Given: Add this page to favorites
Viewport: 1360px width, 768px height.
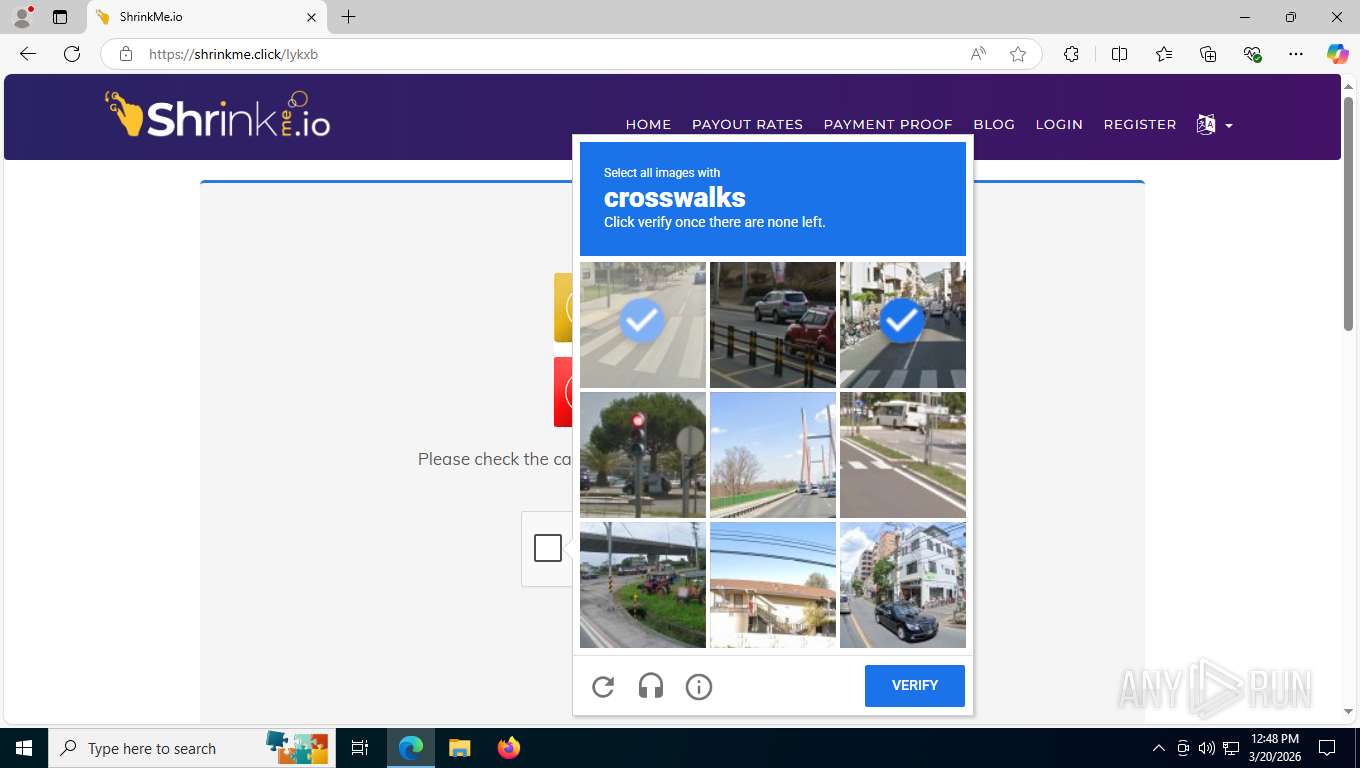Looking at the screenshot, I should (x=1018, y=54).
